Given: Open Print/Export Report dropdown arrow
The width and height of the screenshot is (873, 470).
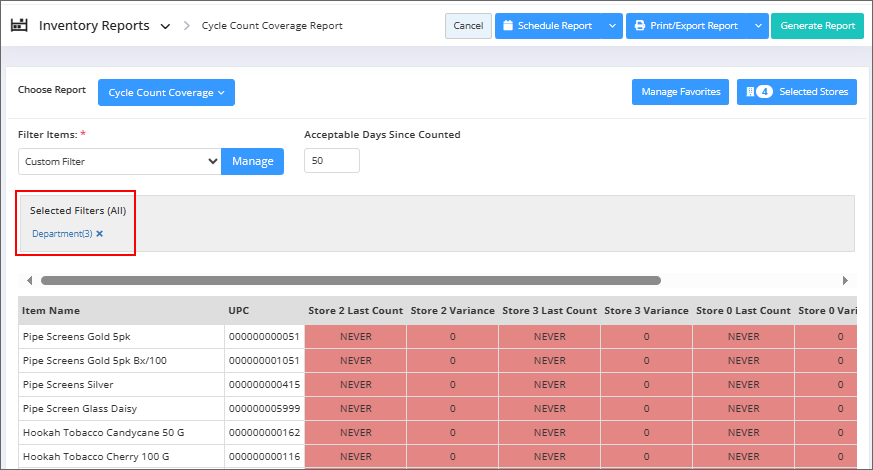Looking at the screenshot, I should coord(757,26).
